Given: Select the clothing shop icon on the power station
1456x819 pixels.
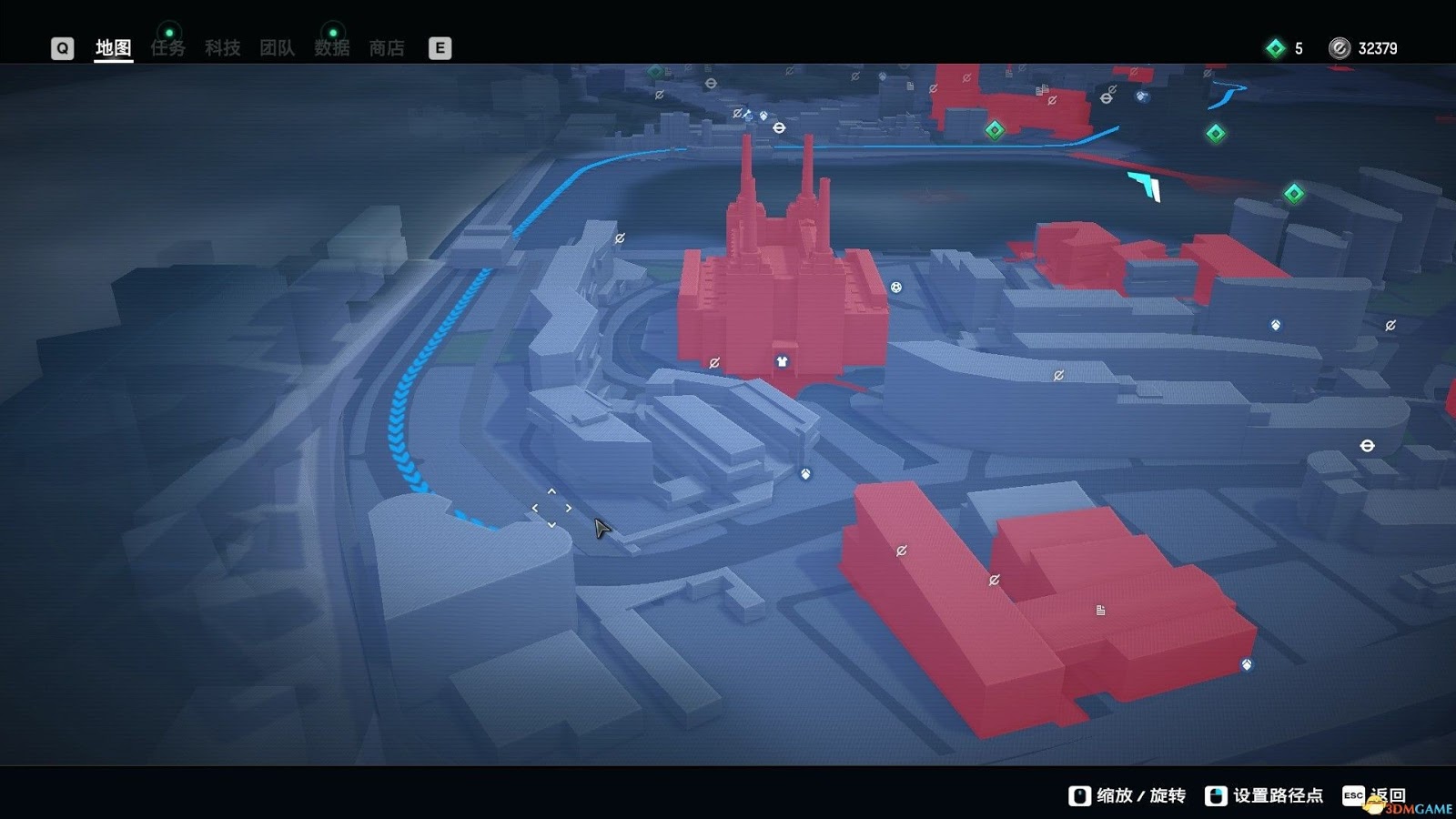Looking at the screenshot, I should 782,361.
